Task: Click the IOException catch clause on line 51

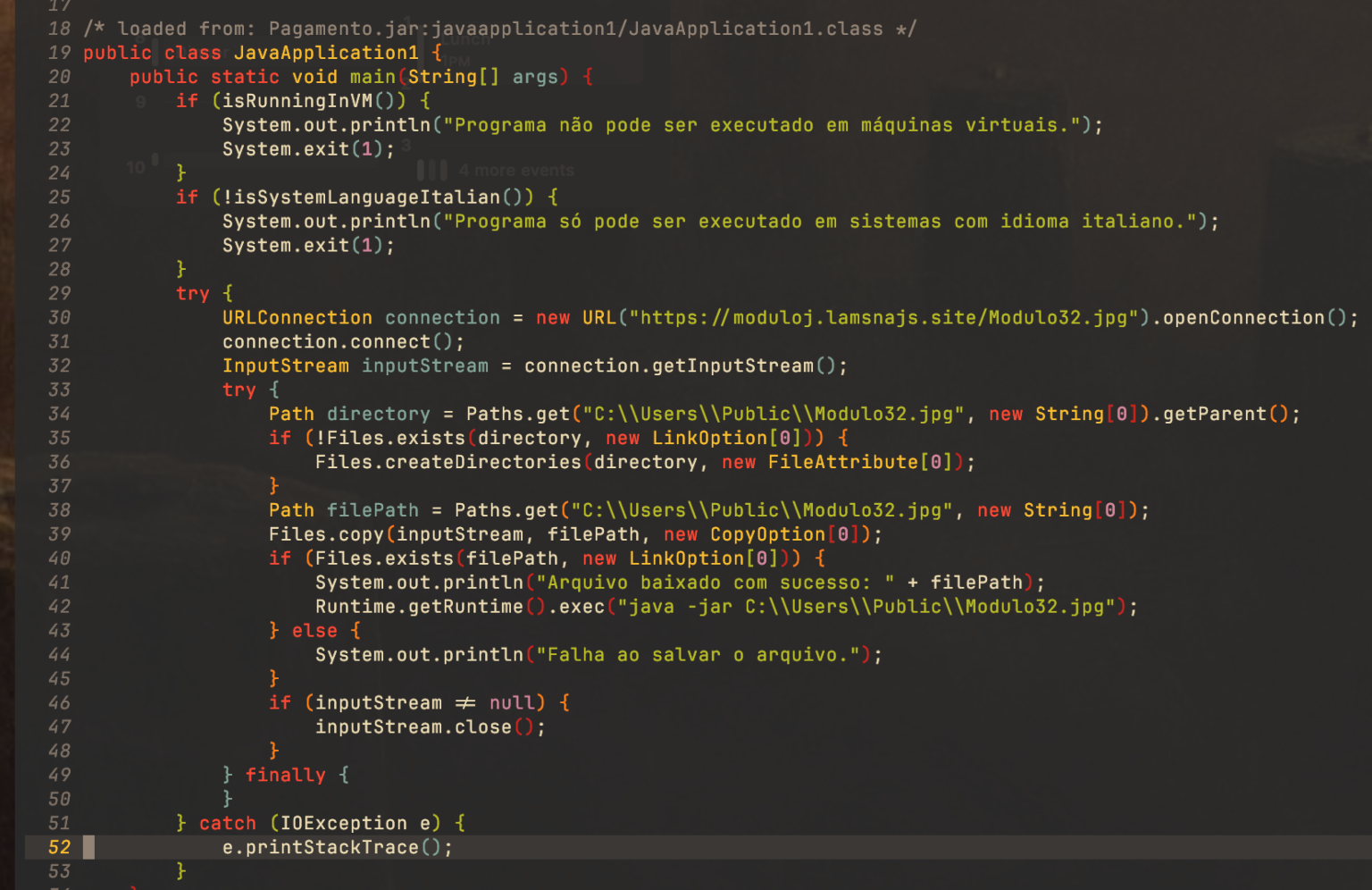Action: (355, 825)
